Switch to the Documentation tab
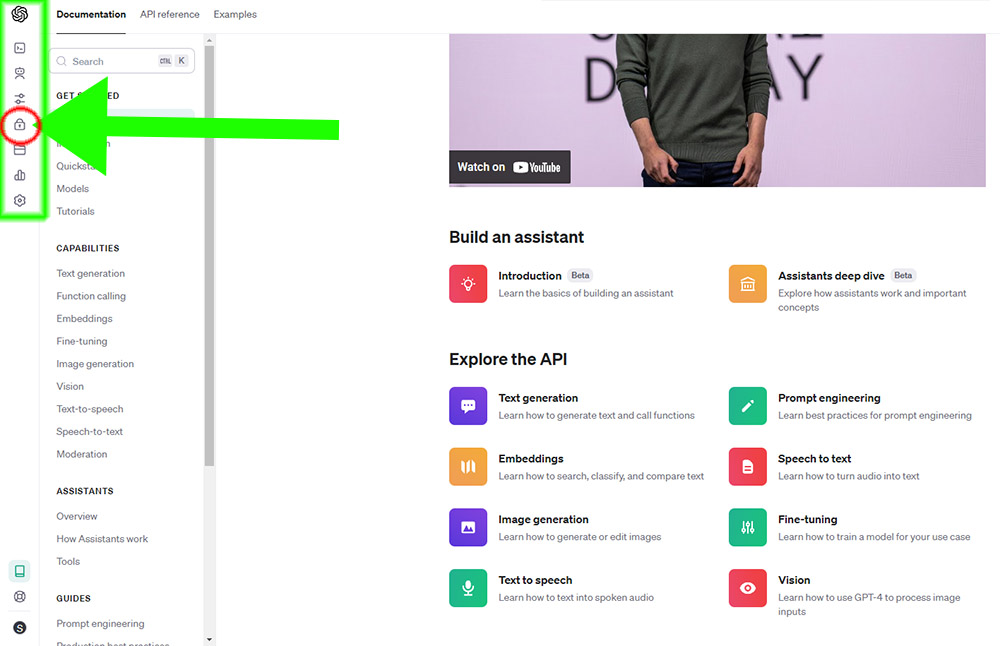 coord(91,14)
